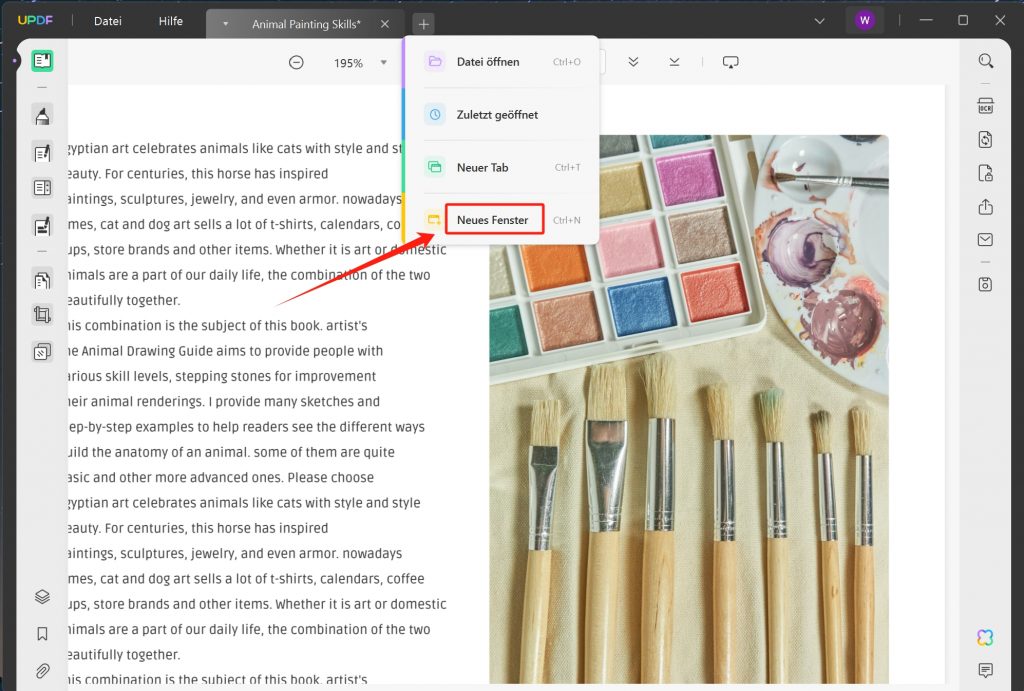This screenshot has height=691, width=1024.
Task: Open the 195% zoom level dropdown
Action: [384, 63]
